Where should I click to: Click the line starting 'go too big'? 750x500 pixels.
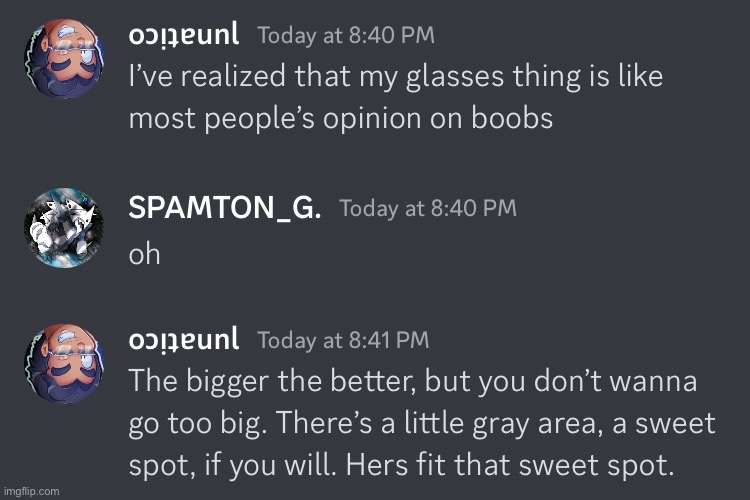(421, 422)
